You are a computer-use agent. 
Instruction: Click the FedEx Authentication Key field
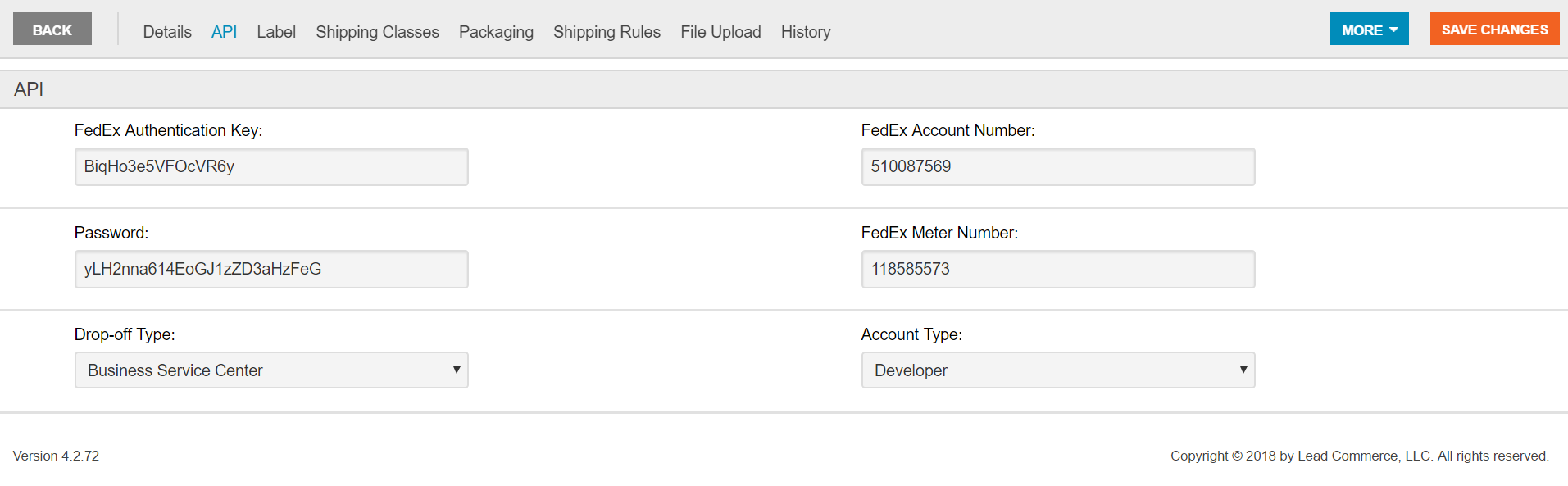pyautogui.click(x=271, y=166)
